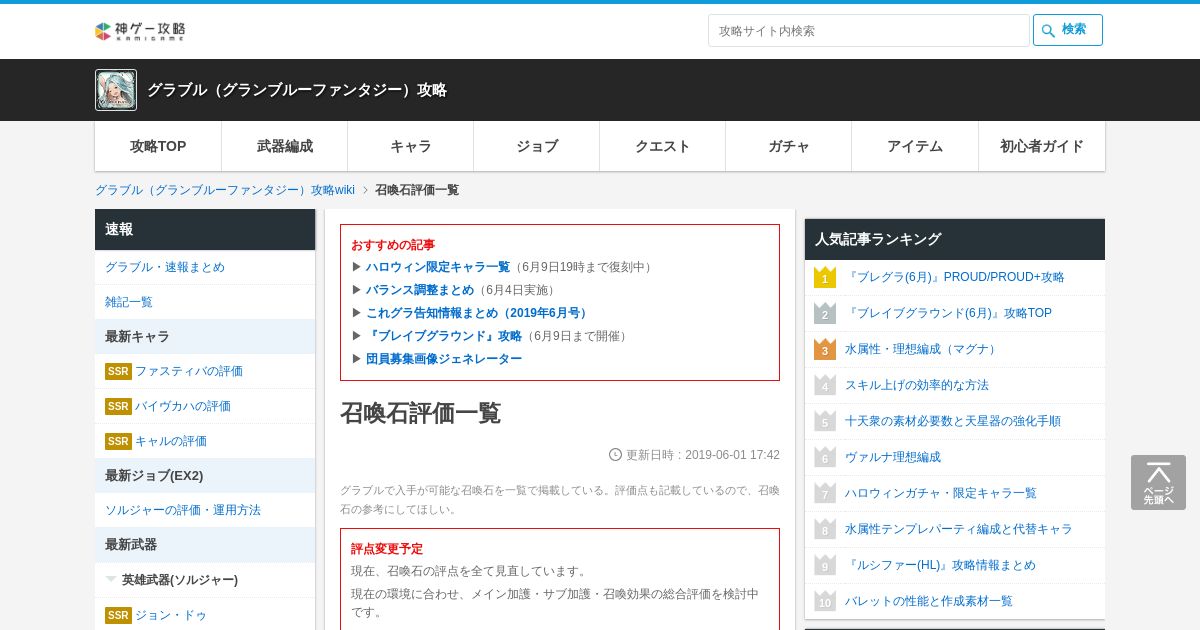Open ファスティバの評価 link
This screenshot has height=630, width=1200.
[189, 371]
